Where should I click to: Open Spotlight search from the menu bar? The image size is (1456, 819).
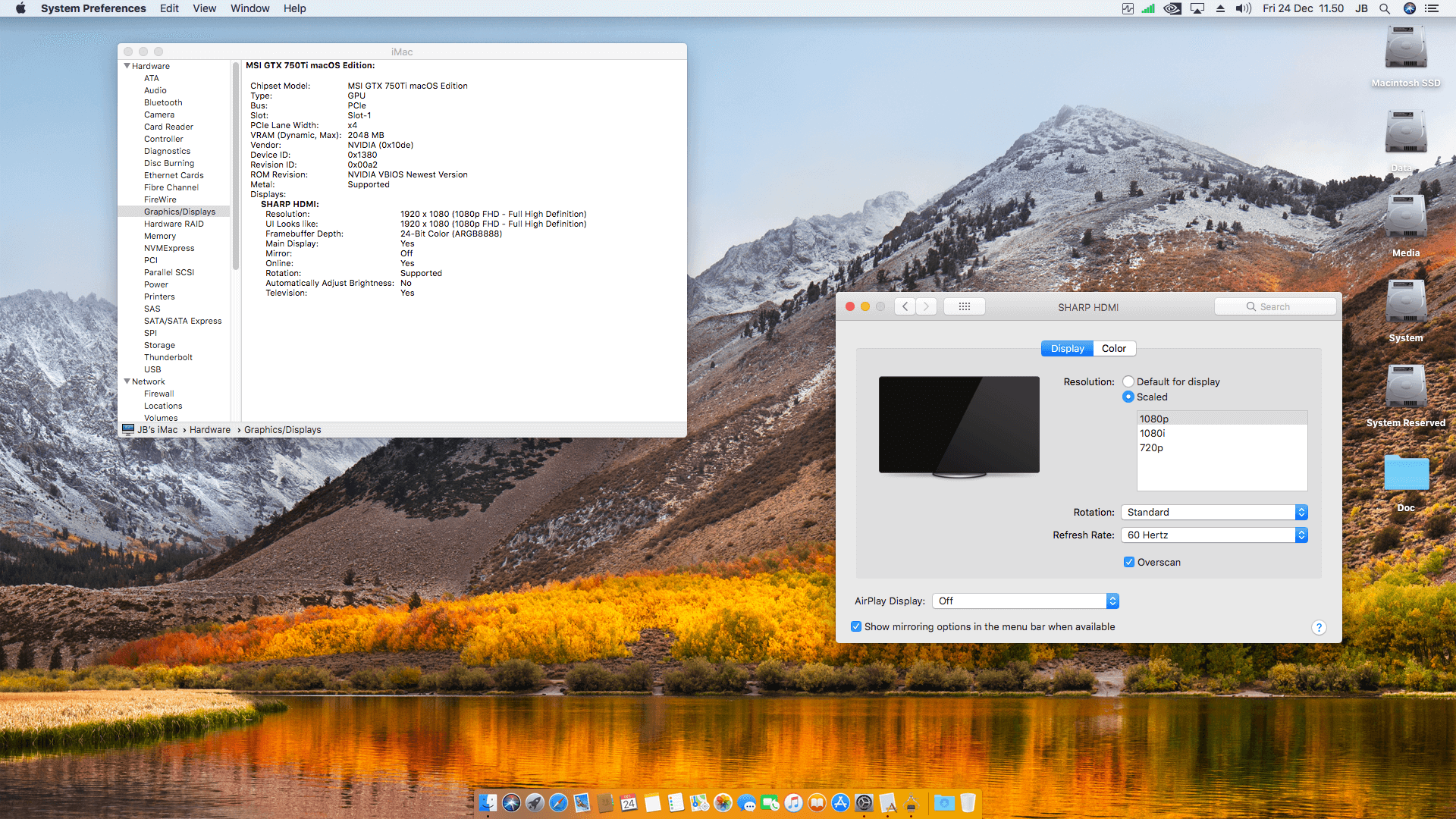(x=1385, y=8)
